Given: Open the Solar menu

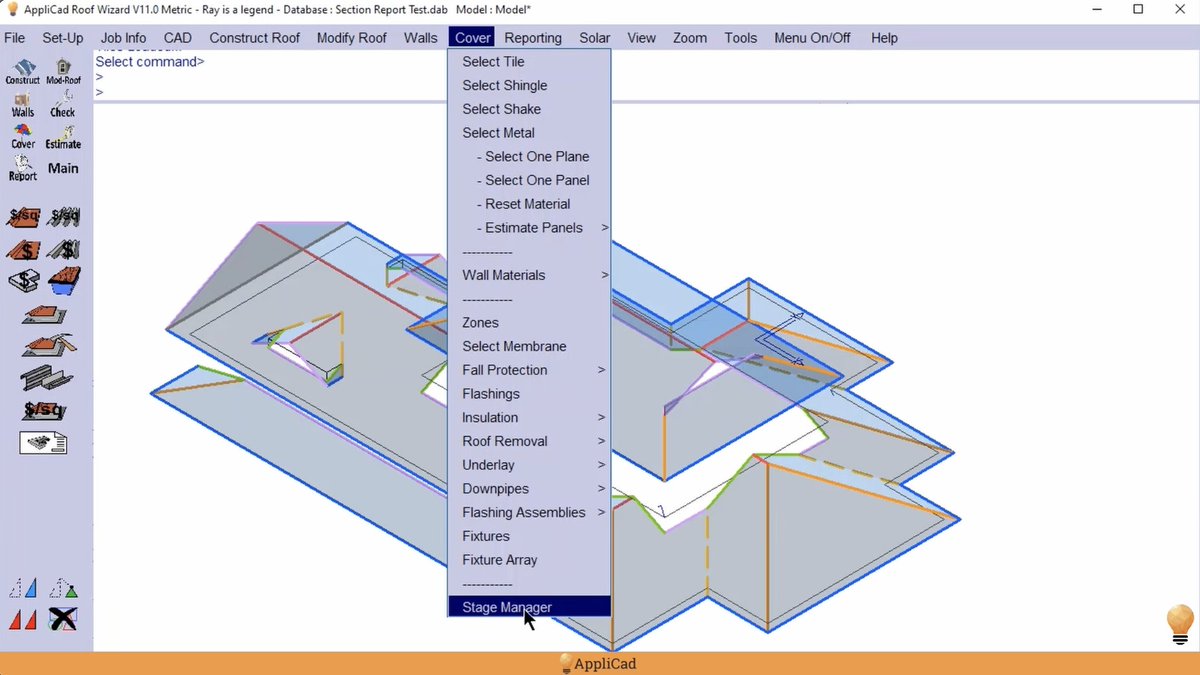Looking at the screenshot, I should point(595,38).
